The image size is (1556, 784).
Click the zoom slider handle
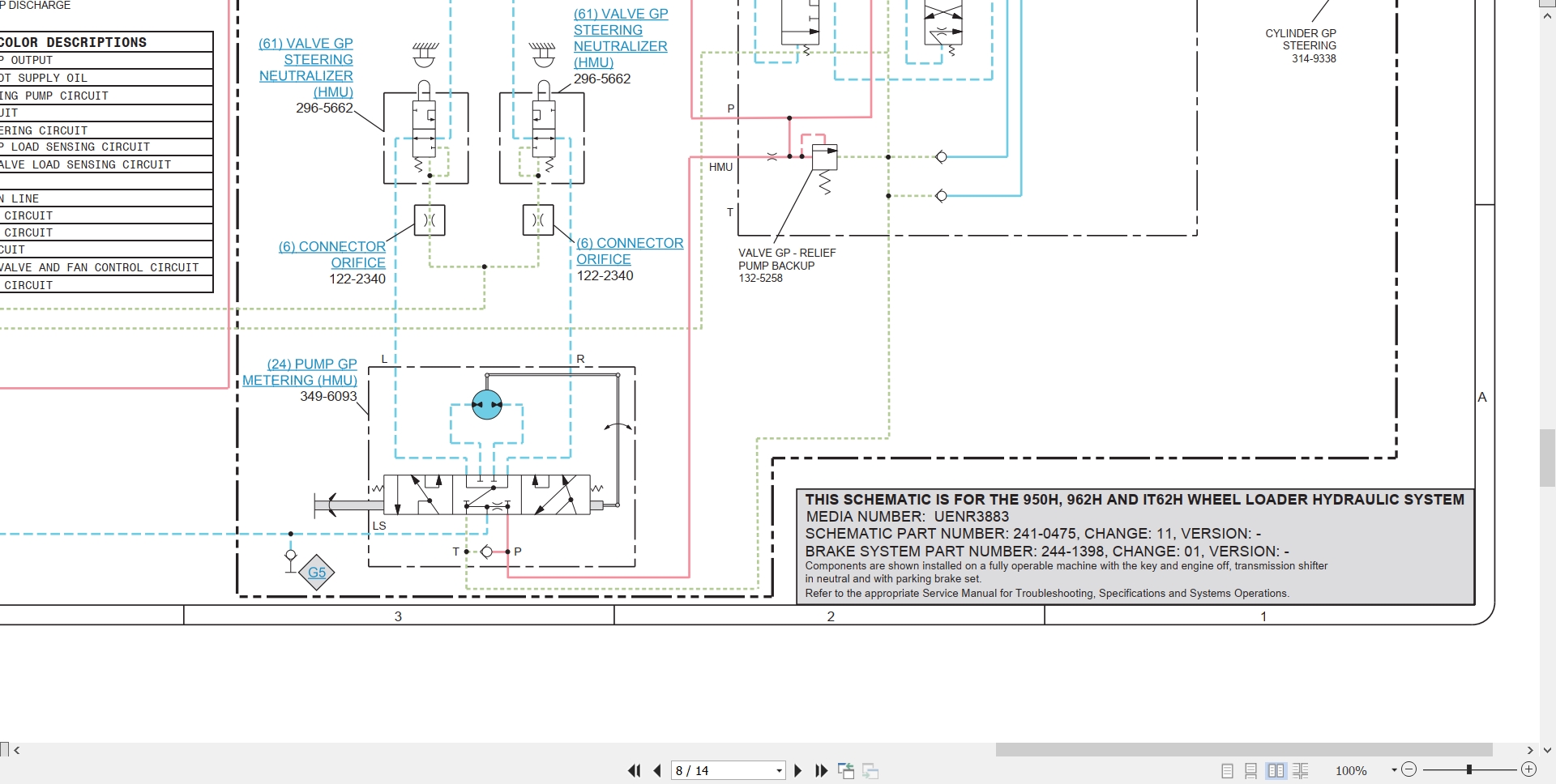(1468, 769)
